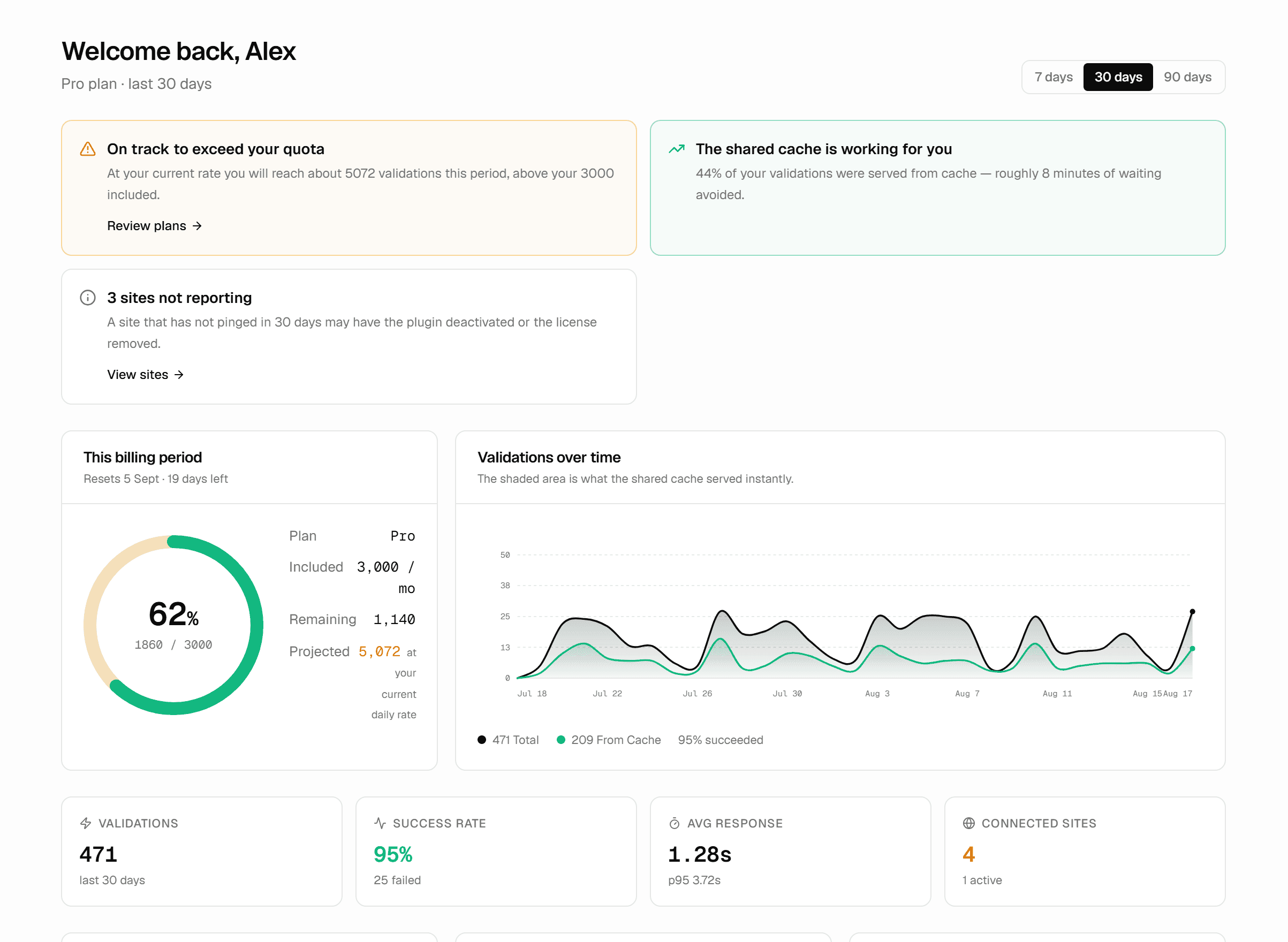
Task: Click the '1860 / 3000' usage text
Action: tap(173, 644)
